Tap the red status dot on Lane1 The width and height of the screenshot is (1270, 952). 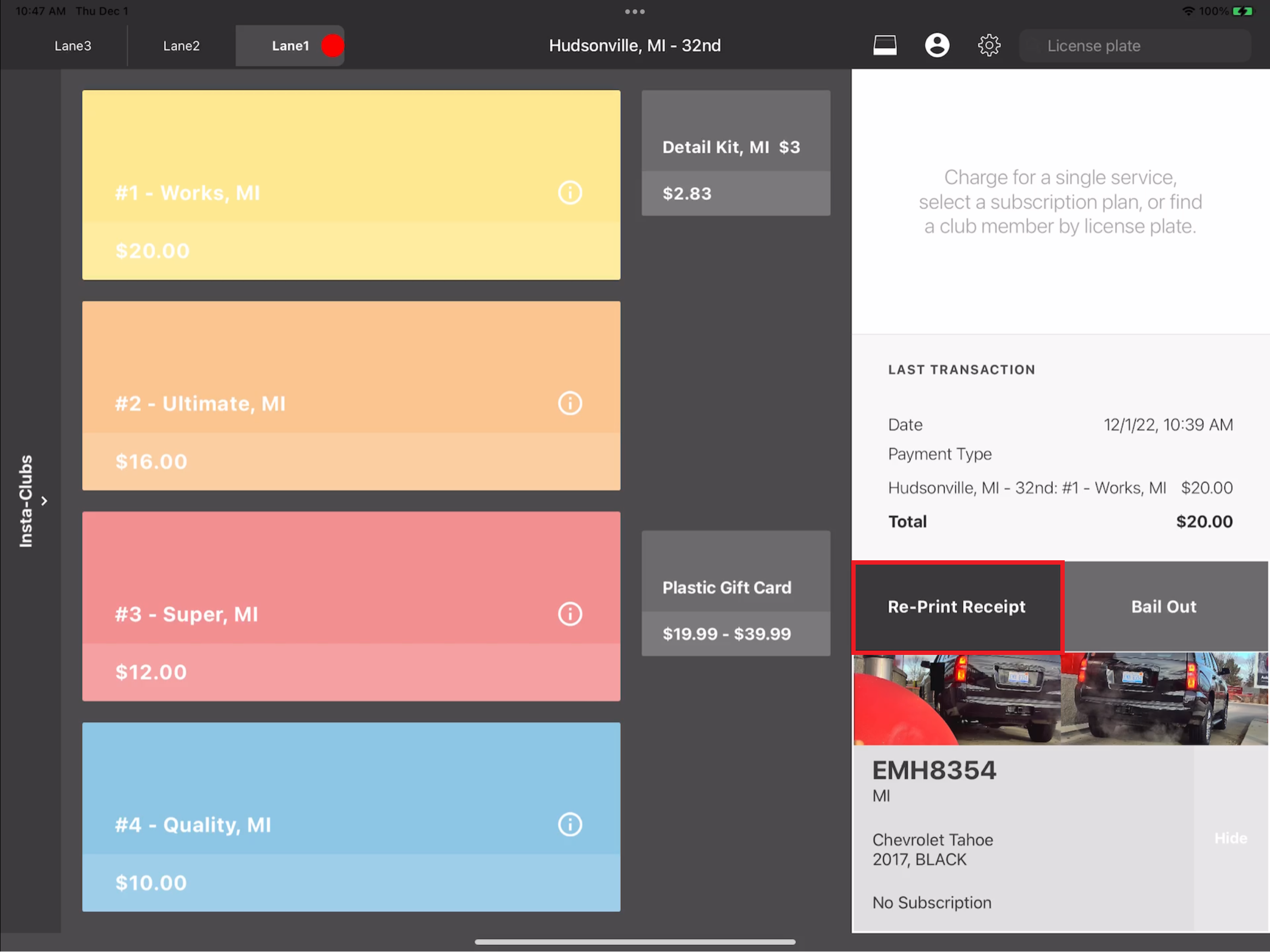tap(332, 46)
